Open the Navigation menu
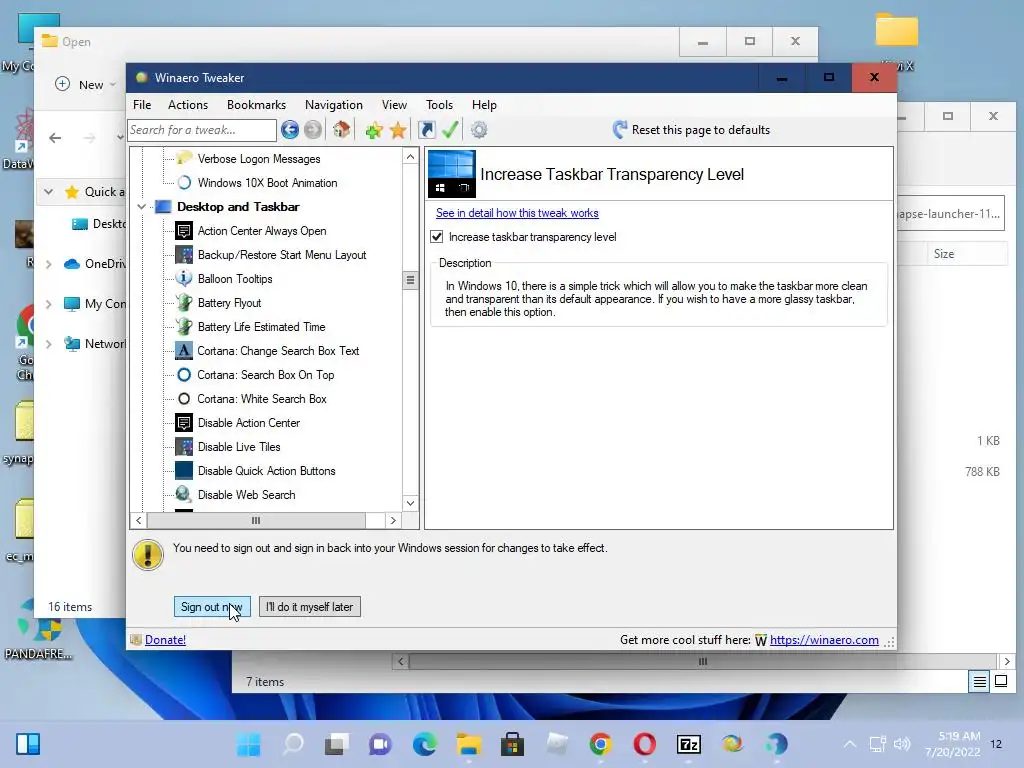 [x=333, y=104]
